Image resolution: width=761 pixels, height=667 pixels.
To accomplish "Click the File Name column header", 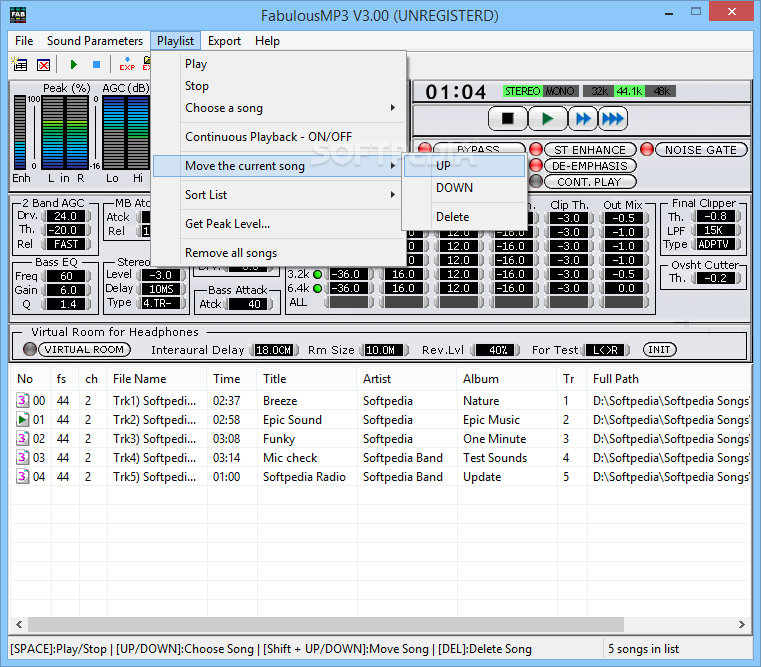I will (157, 379).
